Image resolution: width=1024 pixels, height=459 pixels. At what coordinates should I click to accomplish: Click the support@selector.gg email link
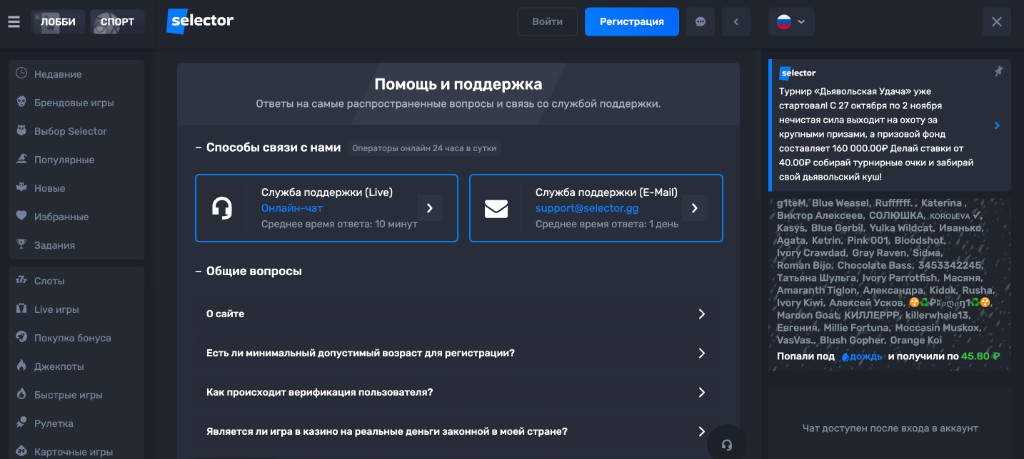(x=587, y=208)
